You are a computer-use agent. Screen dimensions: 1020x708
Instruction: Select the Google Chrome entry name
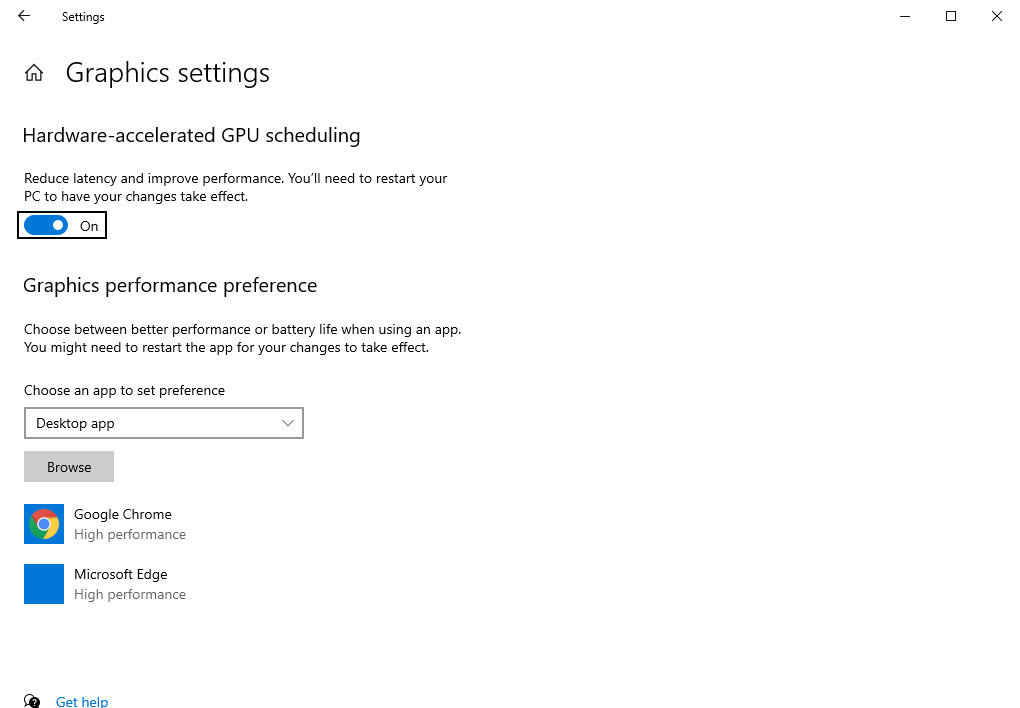pyautogui.click(x=123, y=514)
